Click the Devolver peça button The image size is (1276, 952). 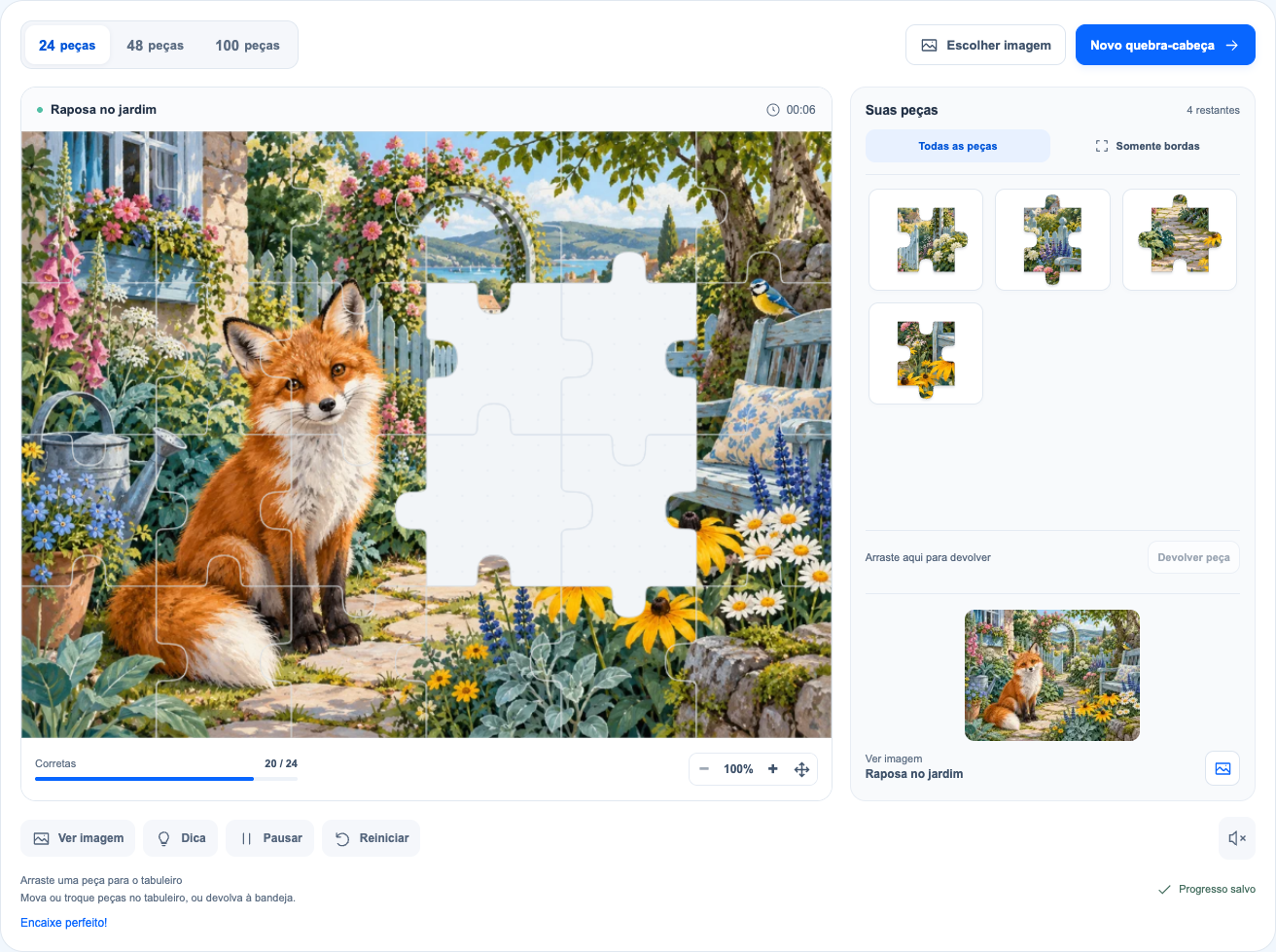(1193, 557)
